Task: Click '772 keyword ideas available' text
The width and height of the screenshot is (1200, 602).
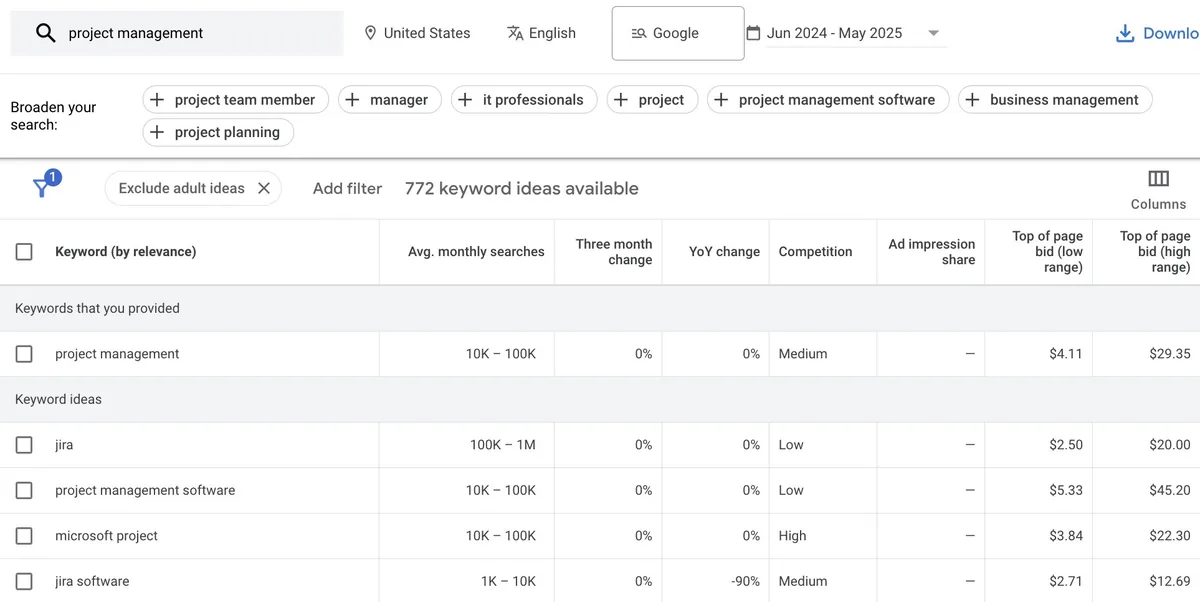Action: coord(521,188)
